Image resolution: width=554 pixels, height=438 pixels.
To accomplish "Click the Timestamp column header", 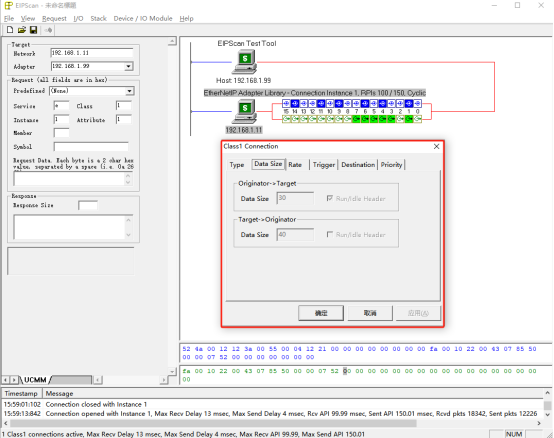I will pos(22,393).
